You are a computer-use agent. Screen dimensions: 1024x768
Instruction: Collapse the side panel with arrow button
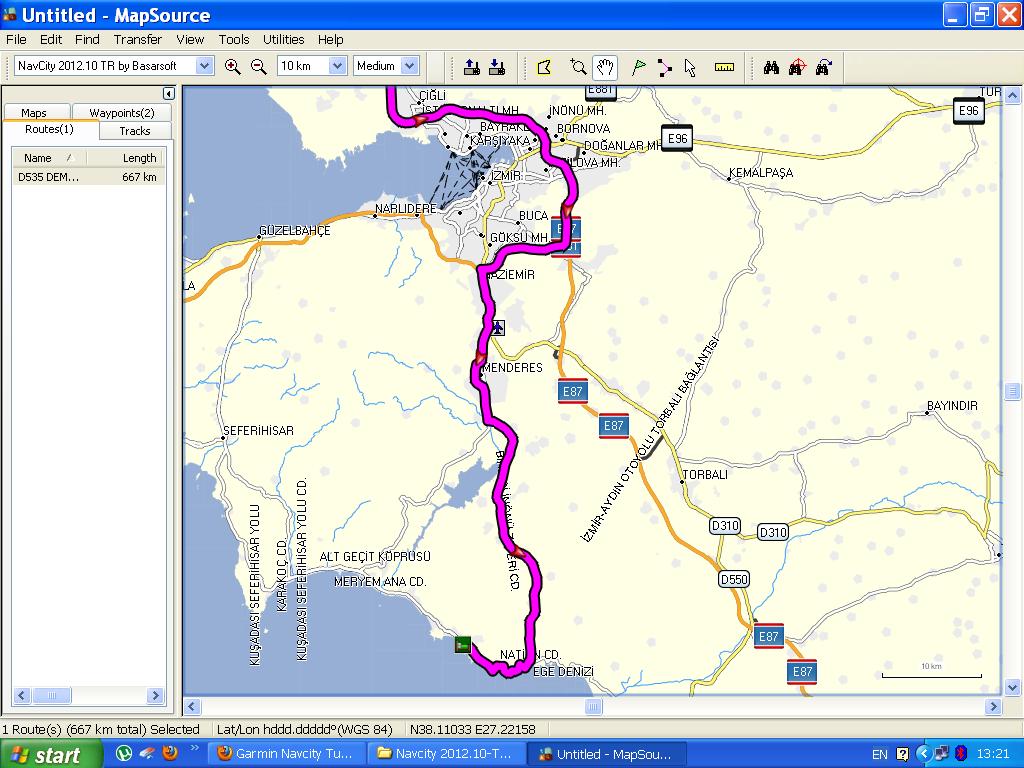tap(168, 93)
